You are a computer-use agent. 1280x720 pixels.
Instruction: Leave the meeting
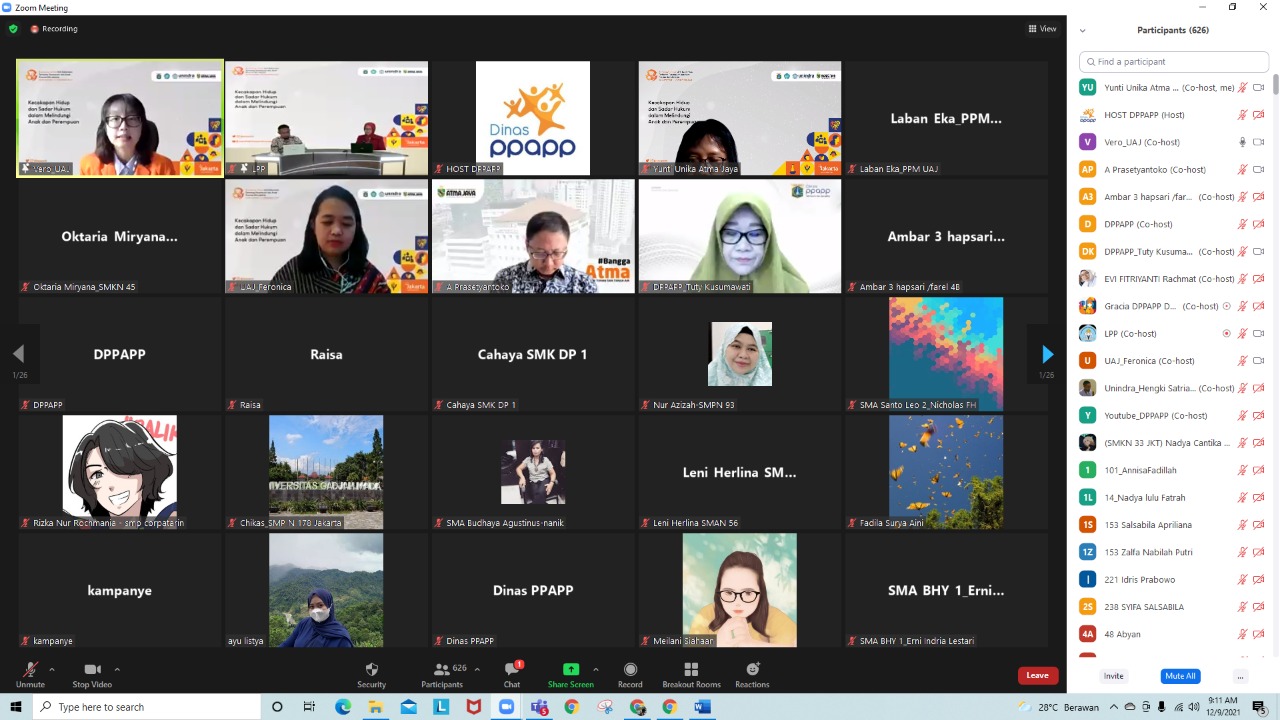point(1038,675)
